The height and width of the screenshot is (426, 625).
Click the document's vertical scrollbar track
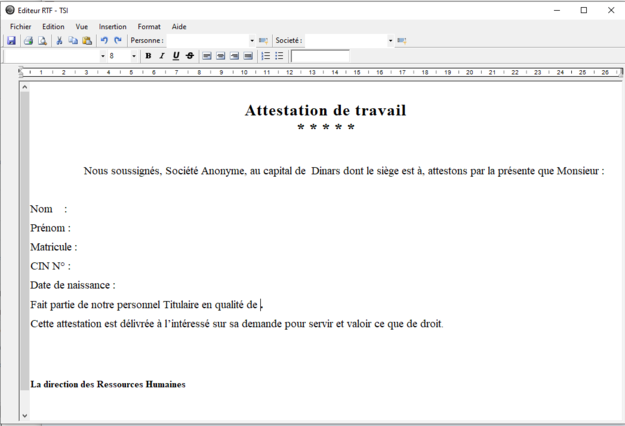click(25, 251)
